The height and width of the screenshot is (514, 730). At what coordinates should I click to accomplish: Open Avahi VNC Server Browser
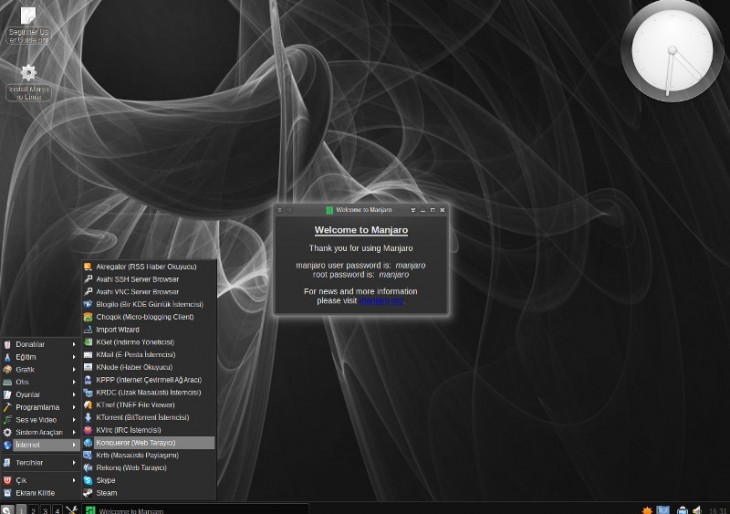149,292
